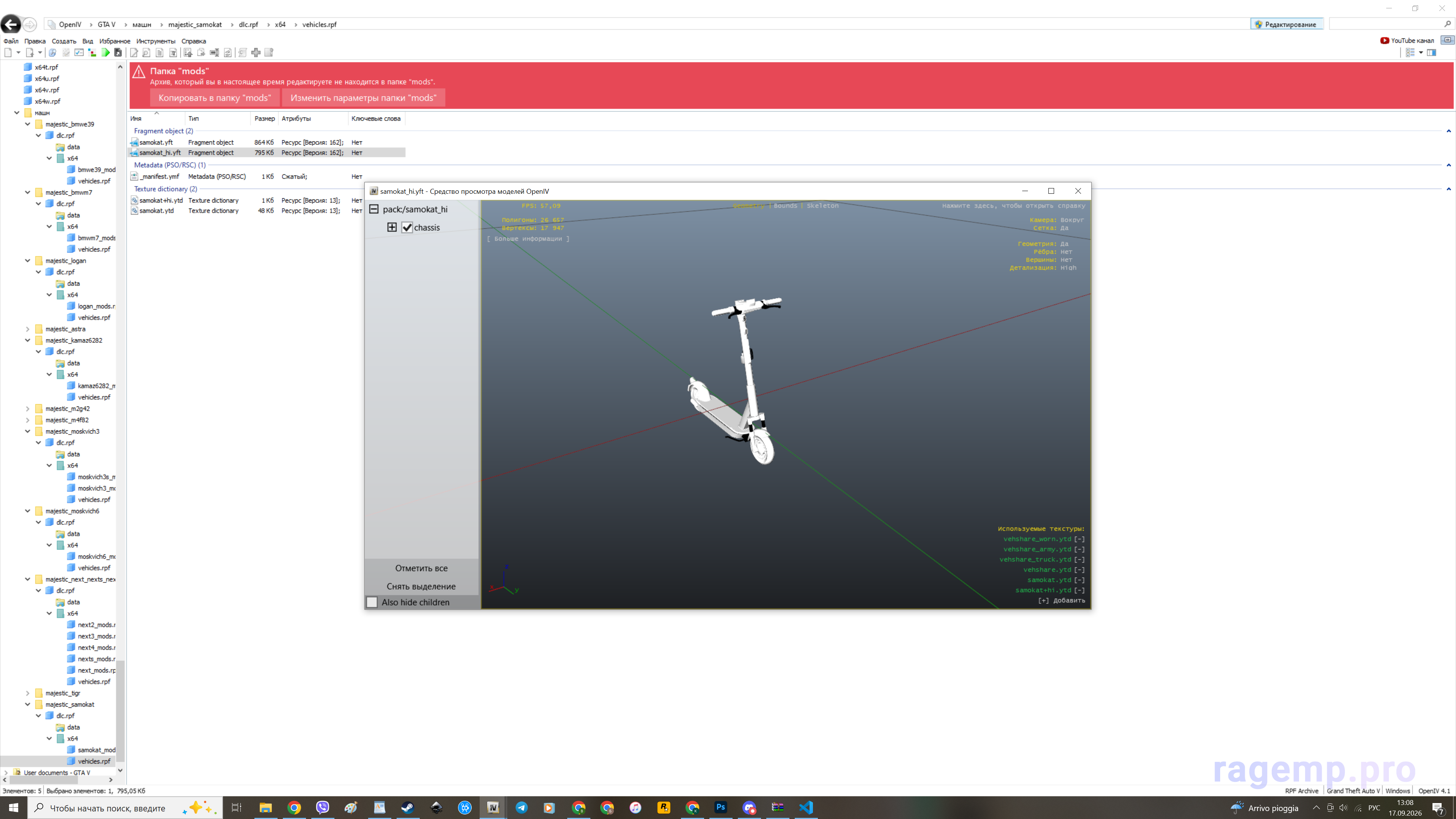Viewport: 1456px width, 819px height.
Task: Enable the Also hide children checkbox
Action: point(372,602)
